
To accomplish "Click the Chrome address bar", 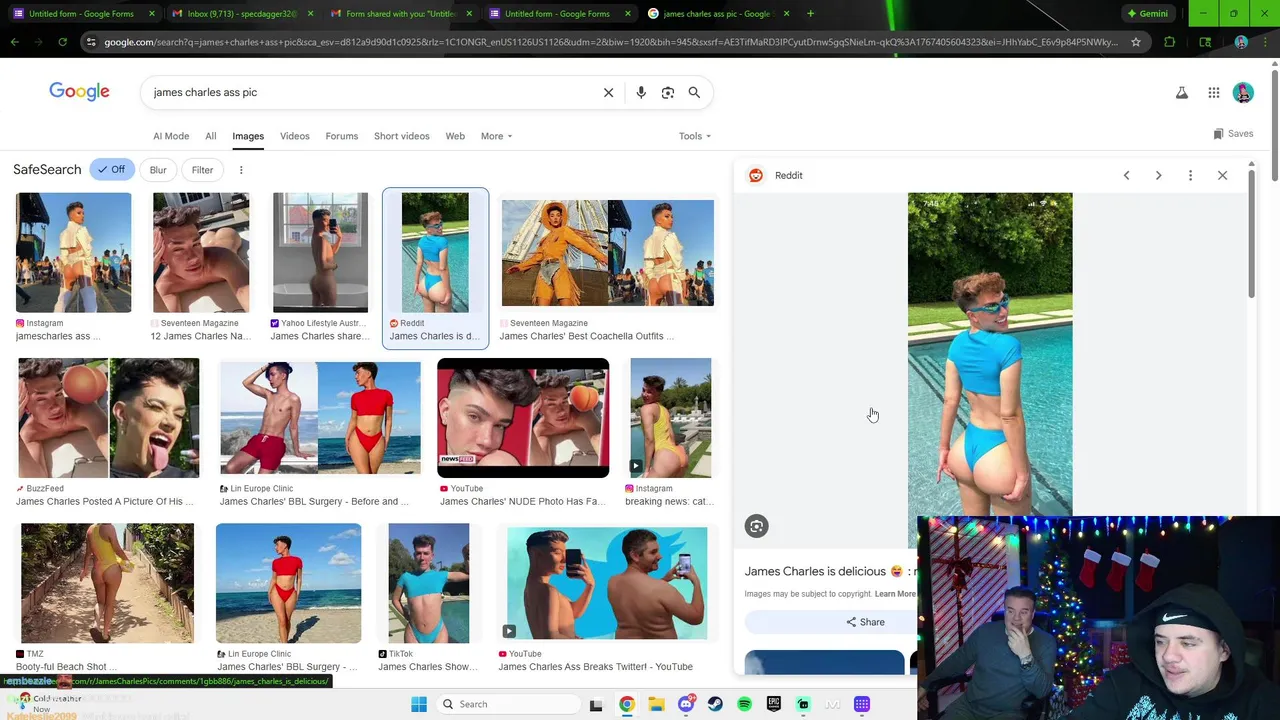I will 610,42.
